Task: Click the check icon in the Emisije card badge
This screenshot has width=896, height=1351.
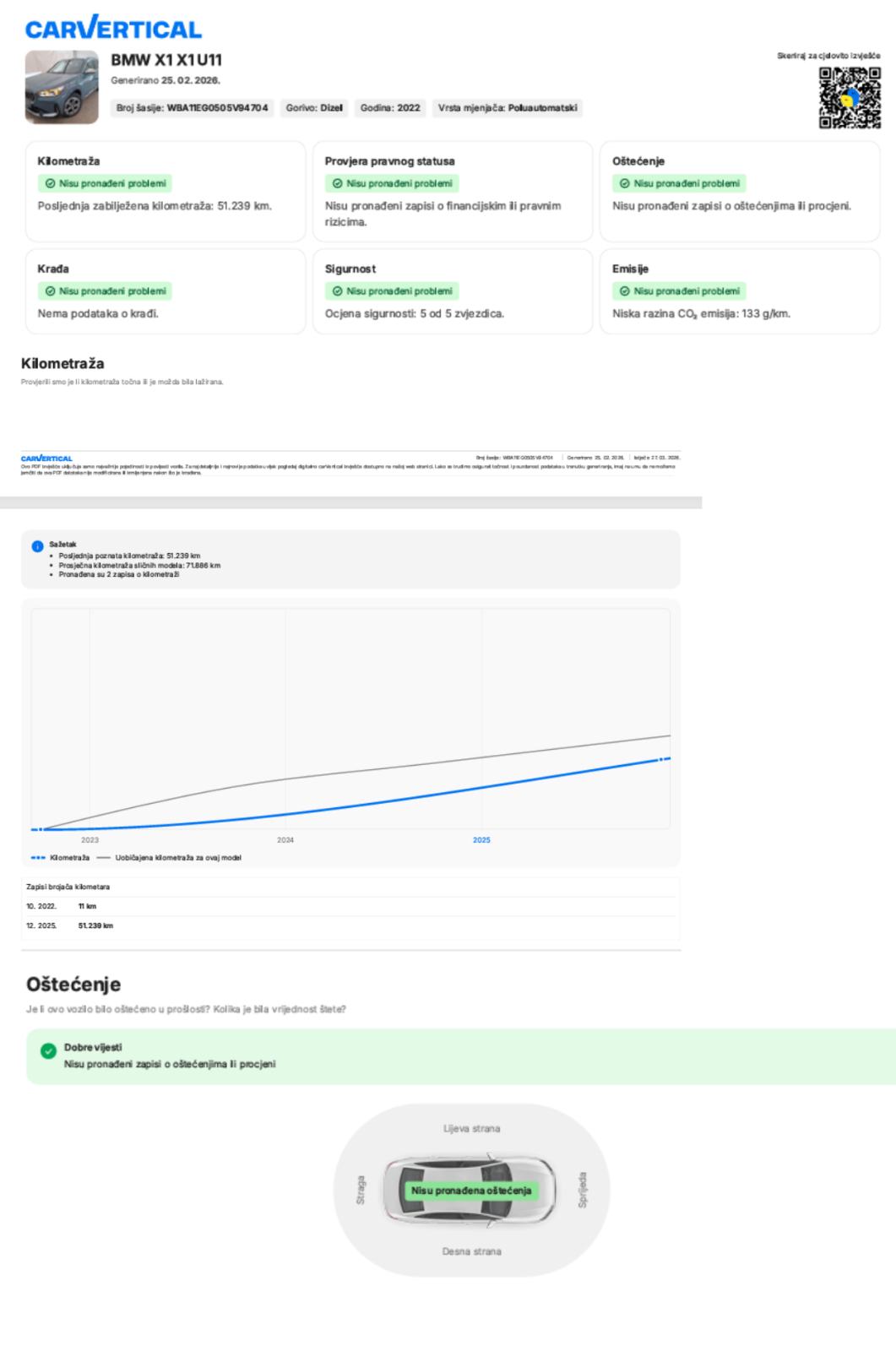Action: [625, 291]
